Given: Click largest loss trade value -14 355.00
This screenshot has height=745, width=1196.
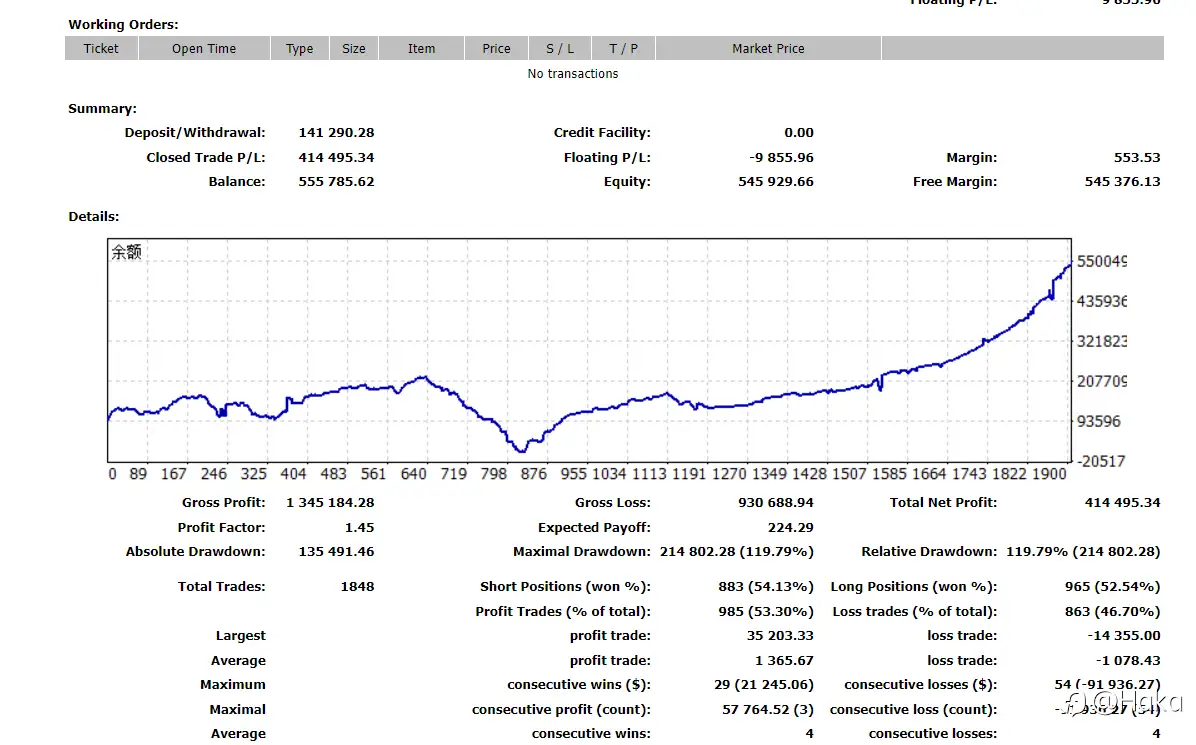Looking at the screenshot, I should point(1124,636).
